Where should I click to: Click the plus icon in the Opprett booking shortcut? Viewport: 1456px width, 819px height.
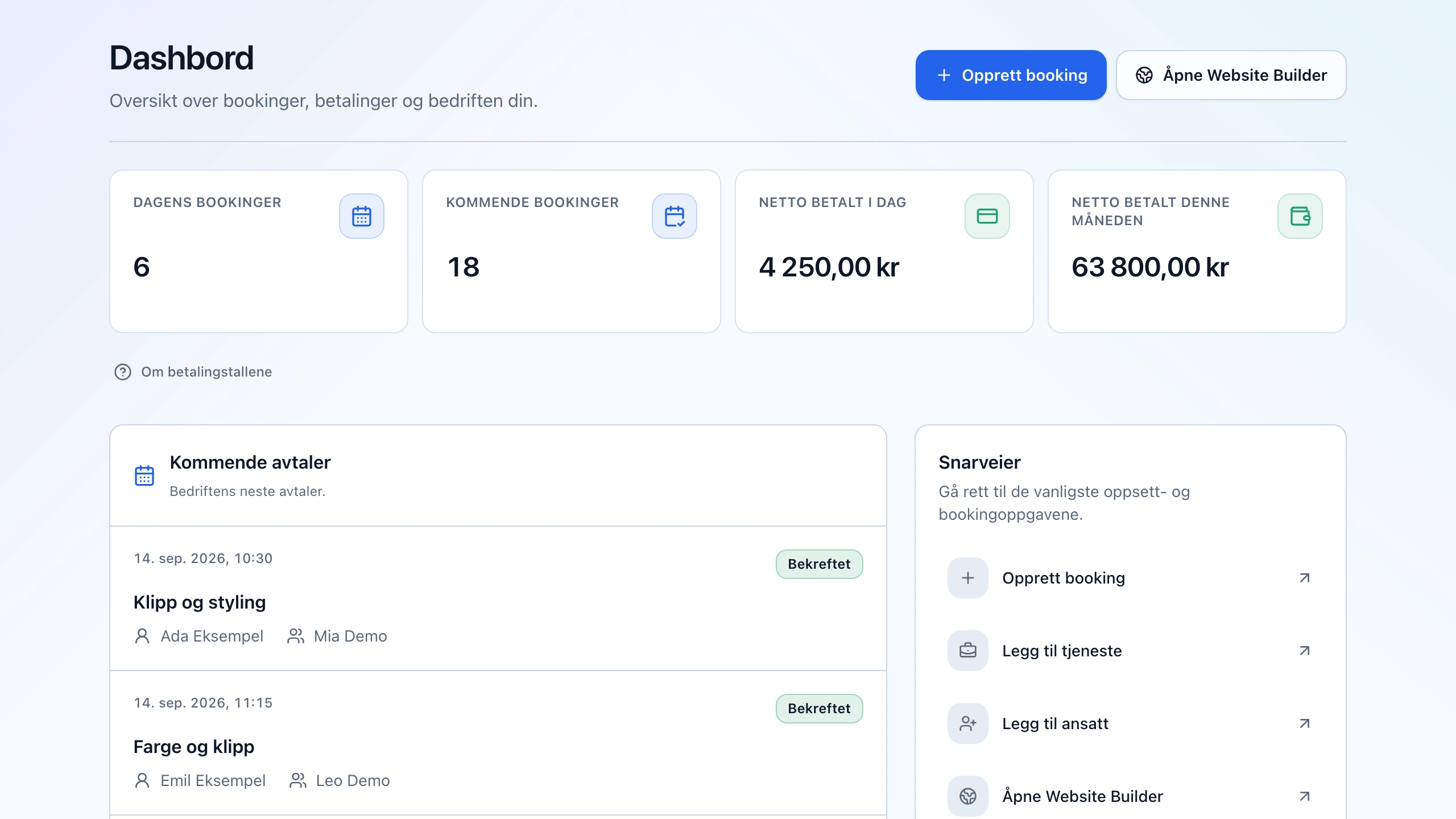pos(968,578)
